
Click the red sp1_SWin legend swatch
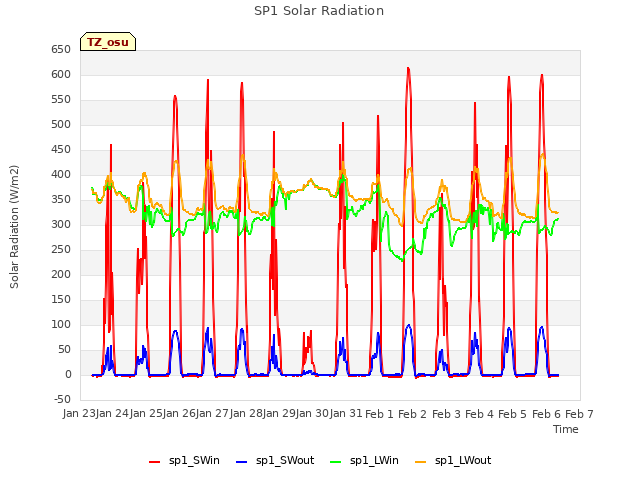click(154, 462)
